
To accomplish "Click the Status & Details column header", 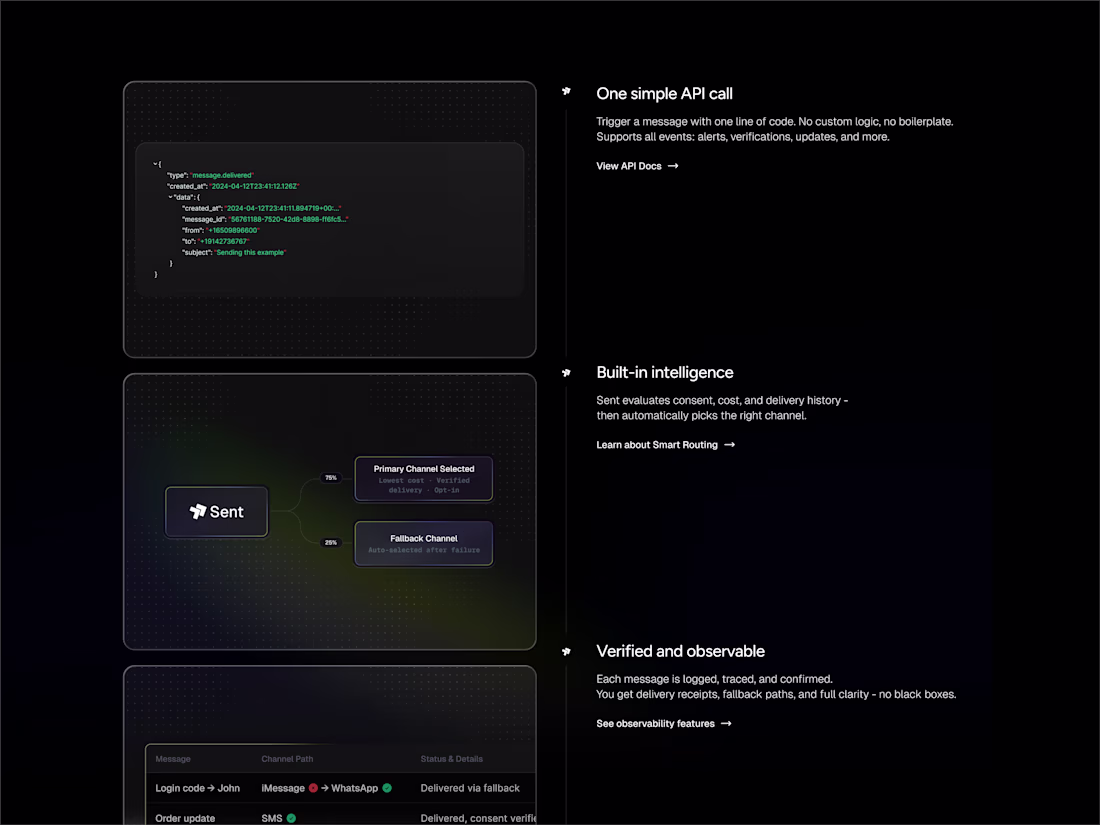I will (452, 759).
